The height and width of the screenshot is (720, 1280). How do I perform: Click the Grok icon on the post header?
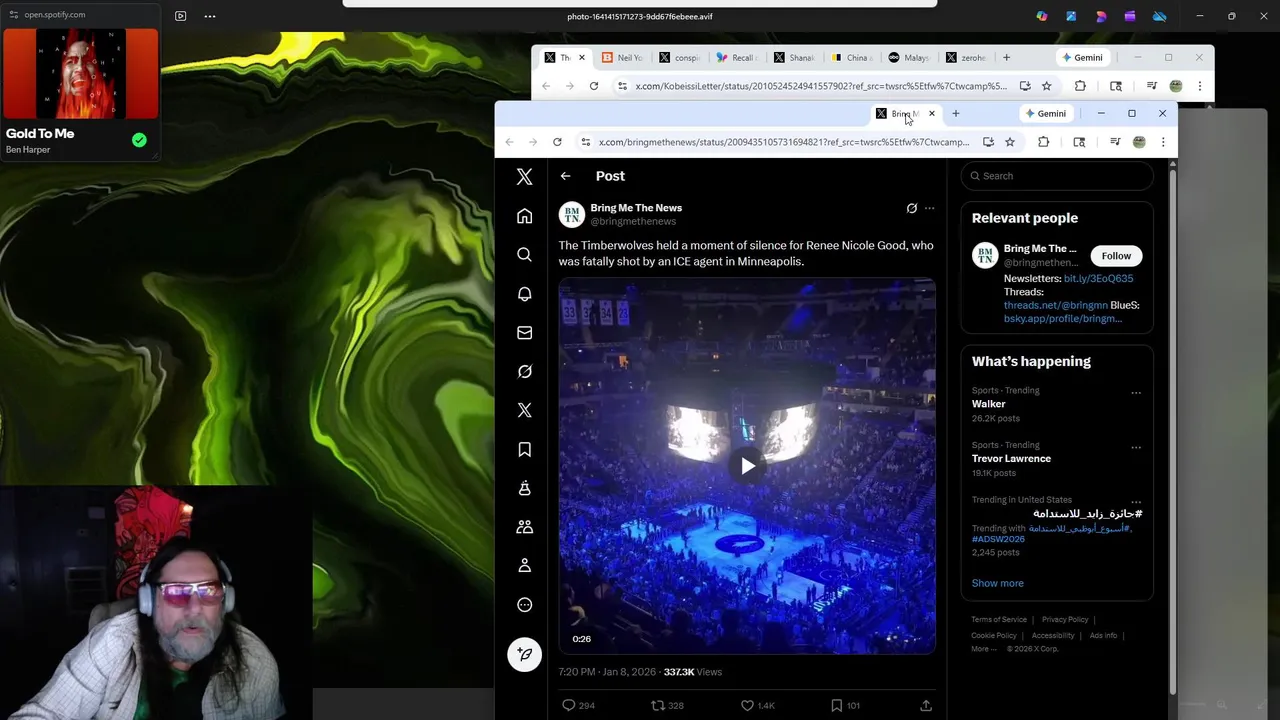[911, 208]
